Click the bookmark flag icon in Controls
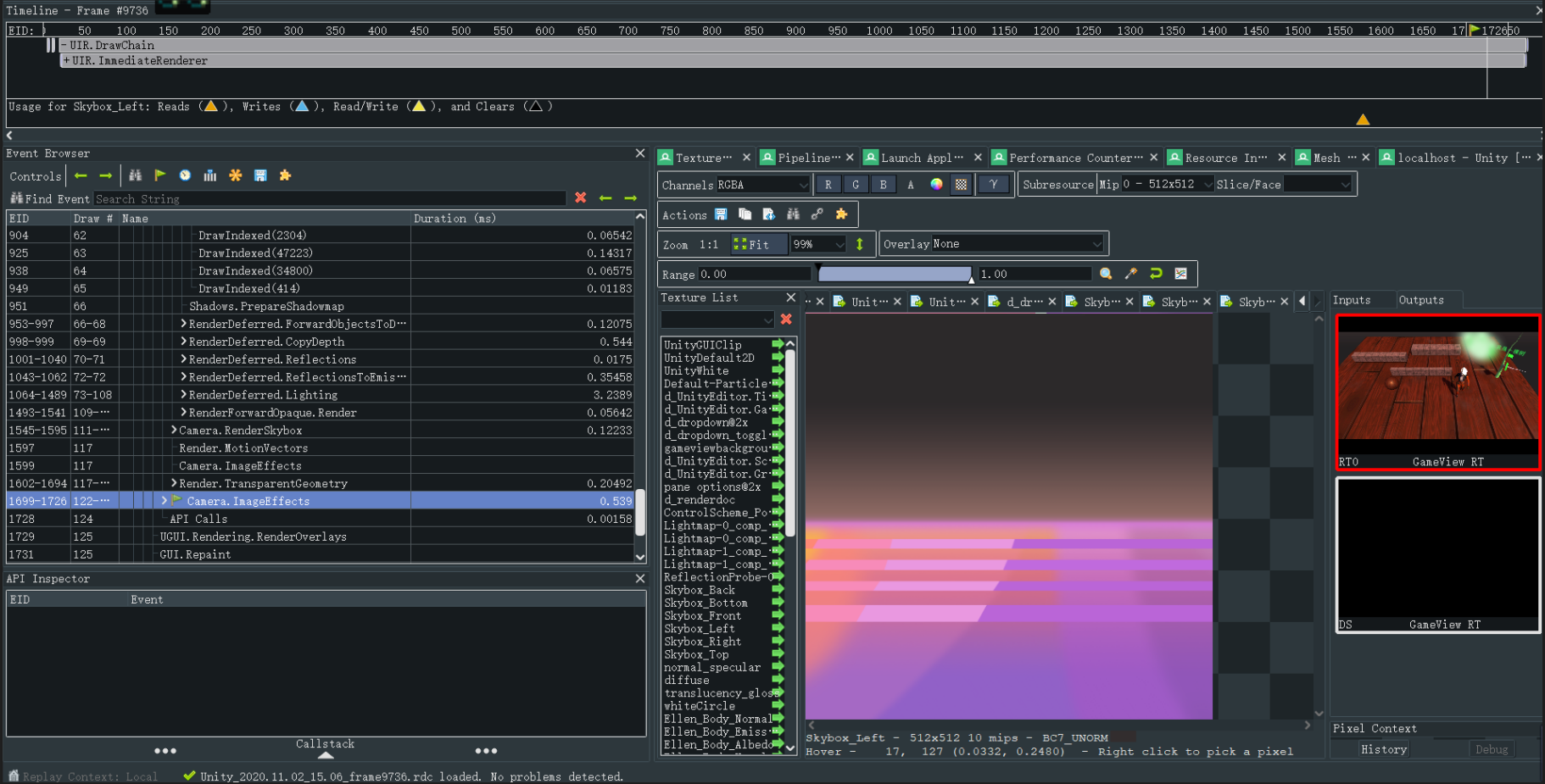Screen dimensions: 1545x784 (x=160, y=175)
